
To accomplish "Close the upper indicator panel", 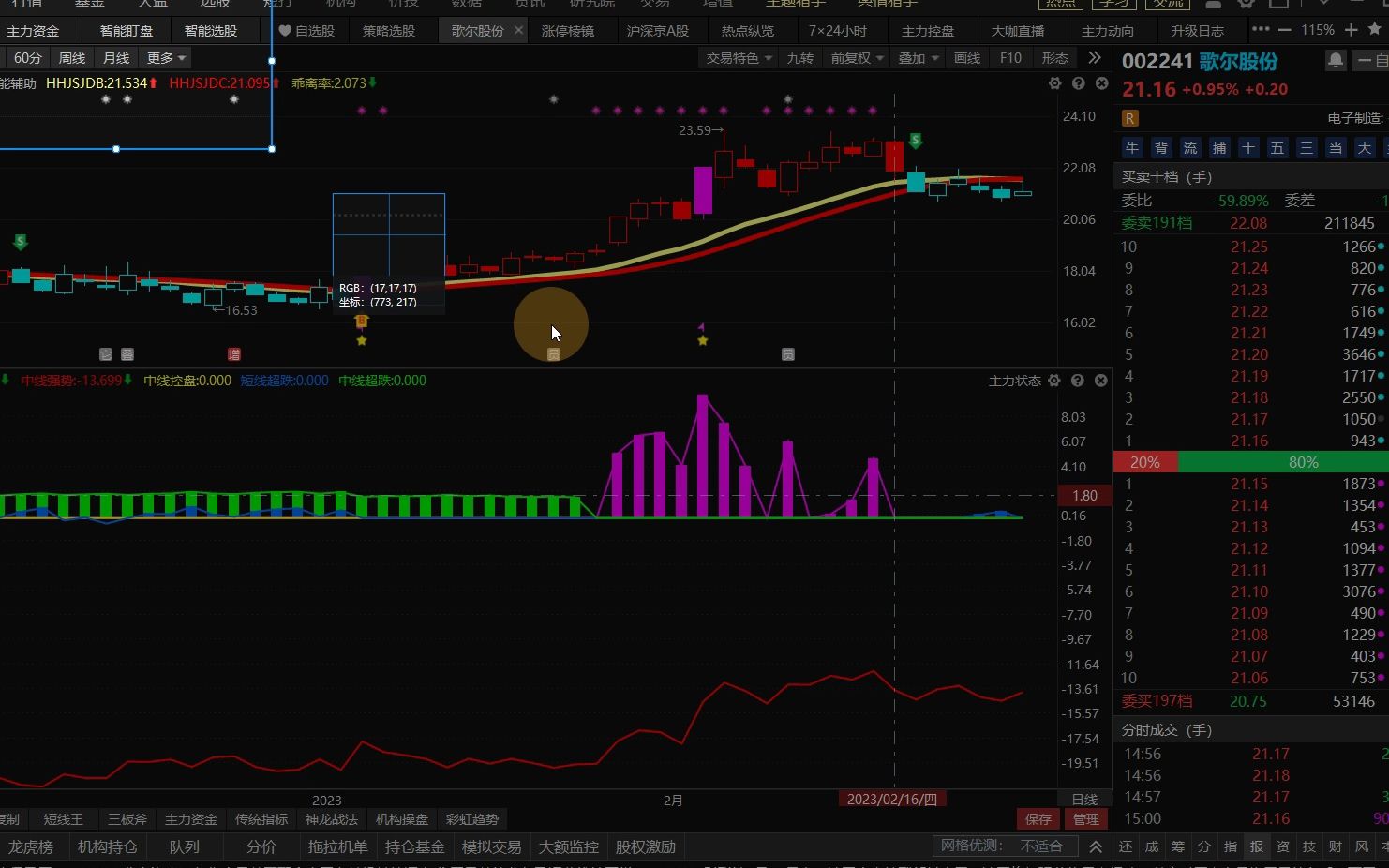I will click(1102, 83).
